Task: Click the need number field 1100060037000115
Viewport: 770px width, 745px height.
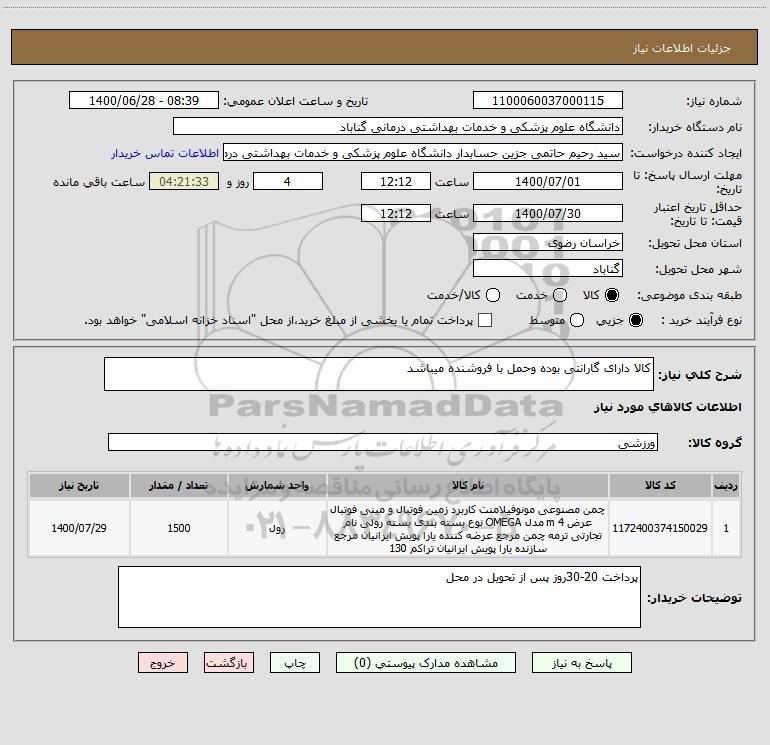Action: (548, 100)
